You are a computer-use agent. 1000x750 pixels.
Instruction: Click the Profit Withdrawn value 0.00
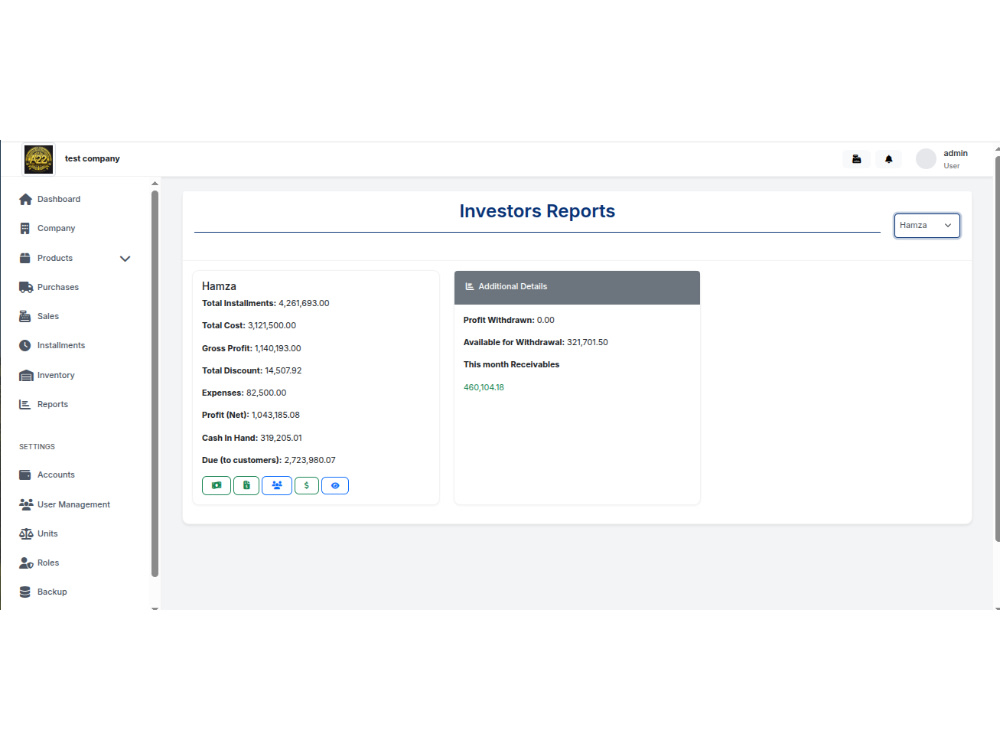(x=546, y=321)
